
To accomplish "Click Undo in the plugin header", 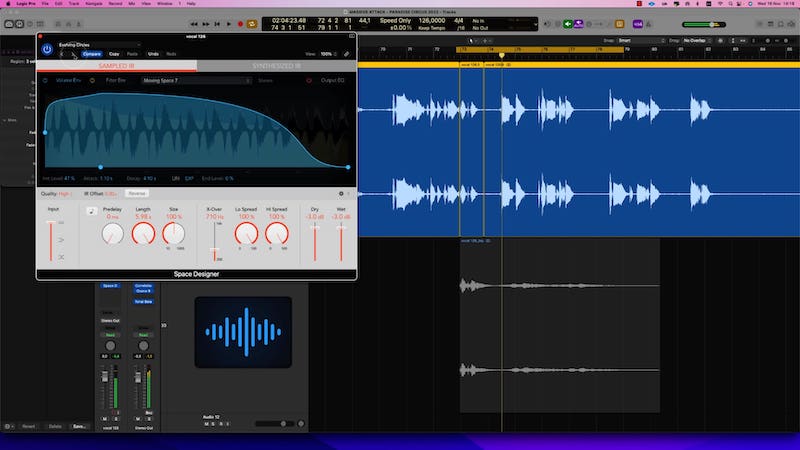I will [x=153, y=54].
